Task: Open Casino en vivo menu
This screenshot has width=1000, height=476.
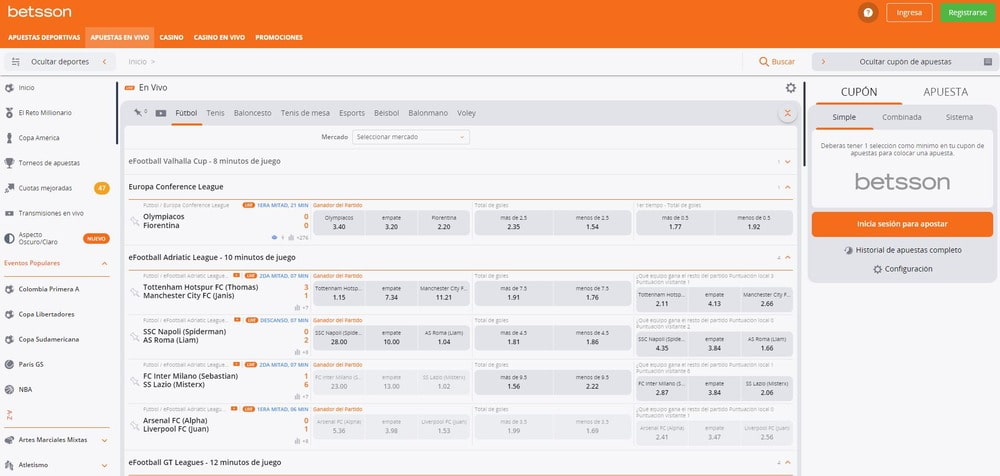Action: [x=219, y=38]
